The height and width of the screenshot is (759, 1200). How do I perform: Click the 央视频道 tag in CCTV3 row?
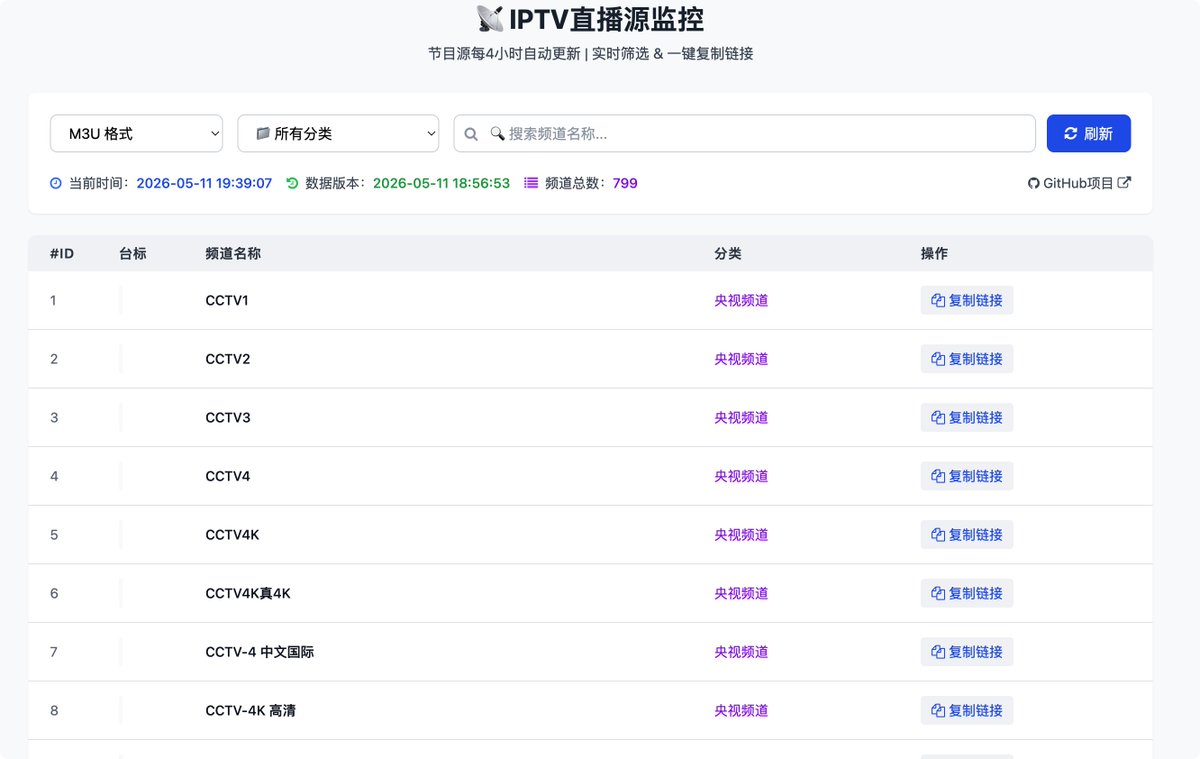[x=741, y=418]
